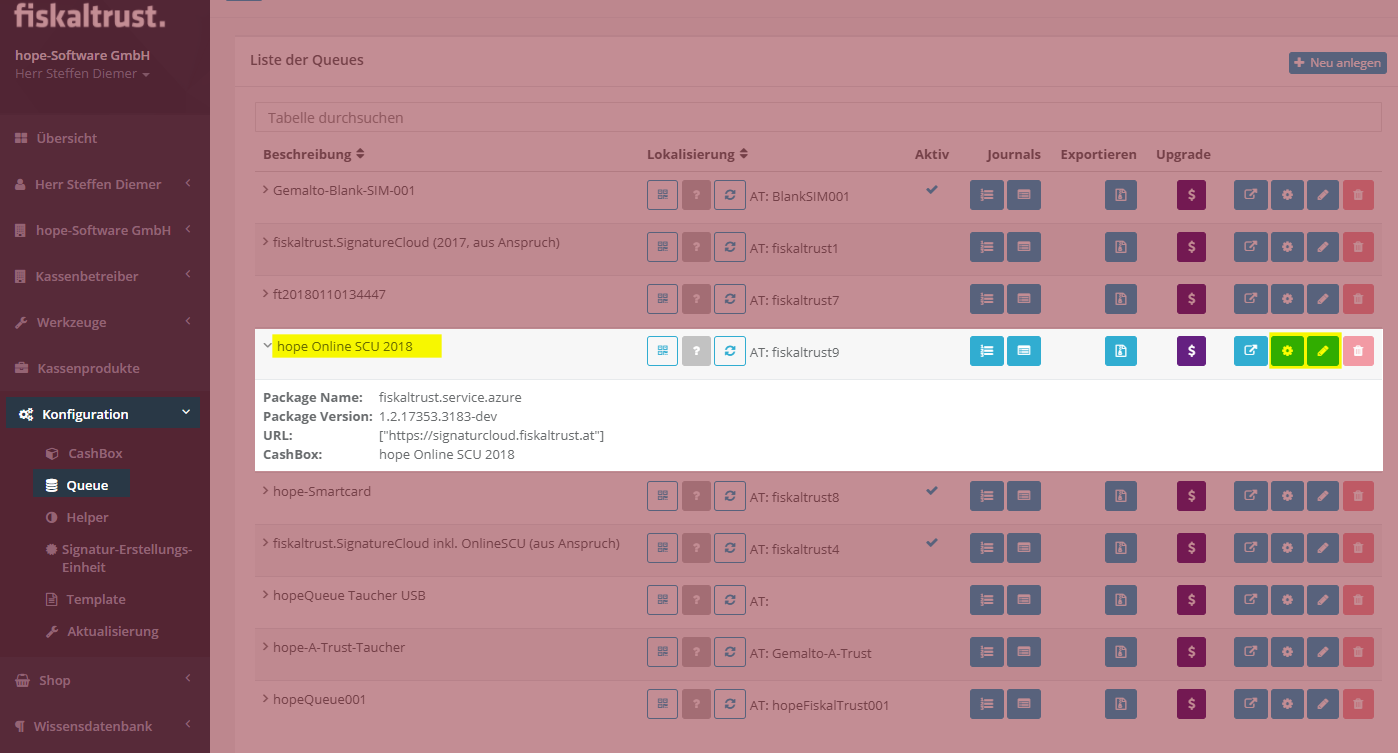Open gear settings for ft20180110134447 queue
Screen dimensions: 1398x753
[x=1287, y=299]
